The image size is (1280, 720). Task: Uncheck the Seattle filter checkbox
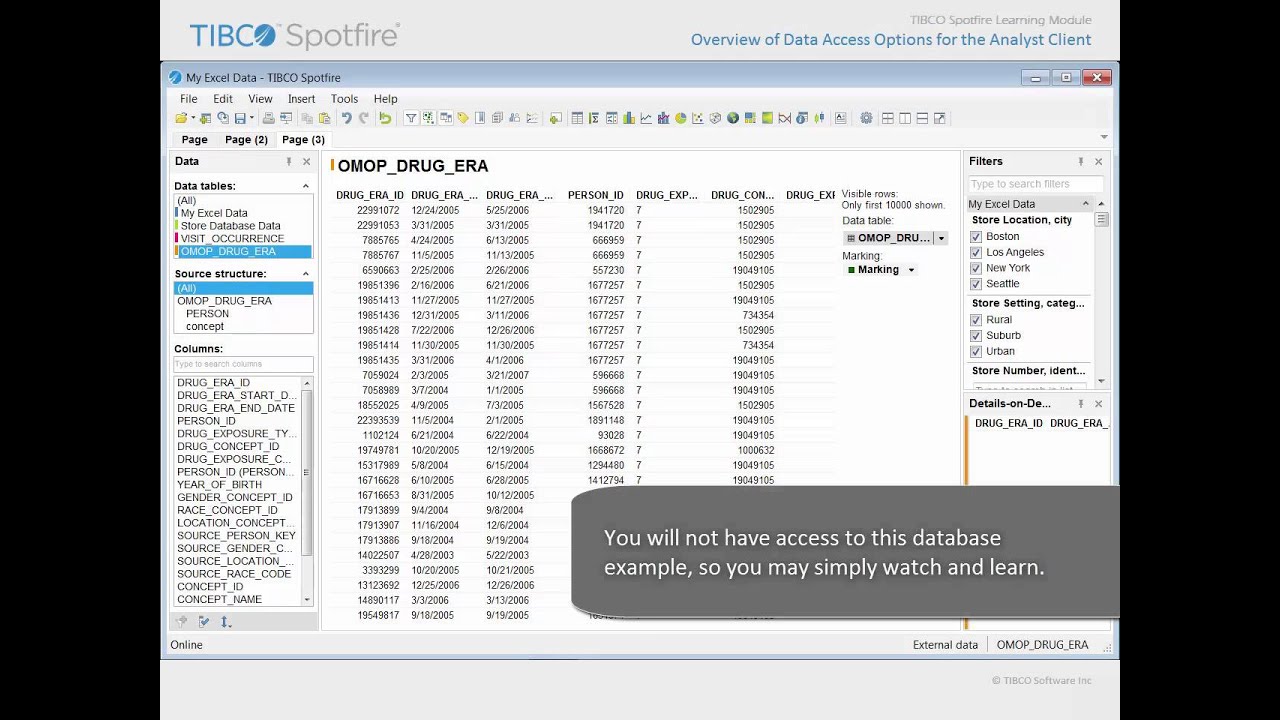[x=976, y=284]
